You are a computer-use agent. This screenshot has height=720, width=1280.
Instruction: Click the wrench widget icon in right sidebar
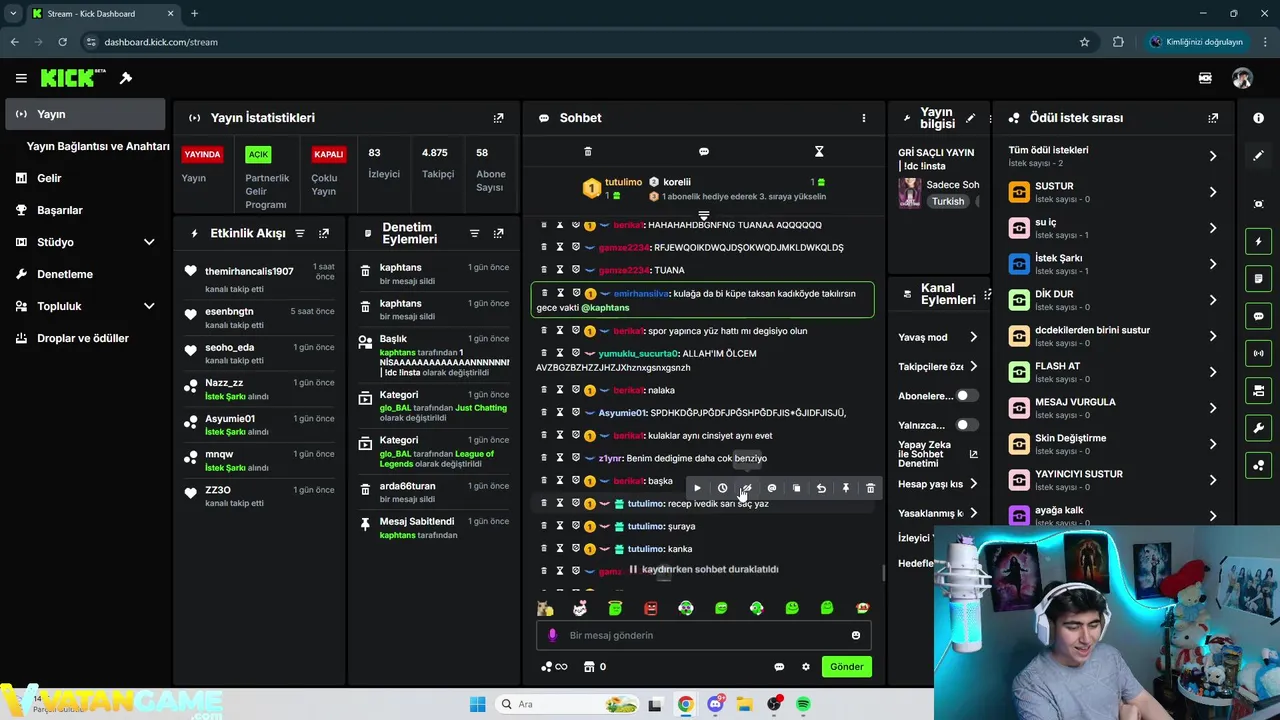1258,428
